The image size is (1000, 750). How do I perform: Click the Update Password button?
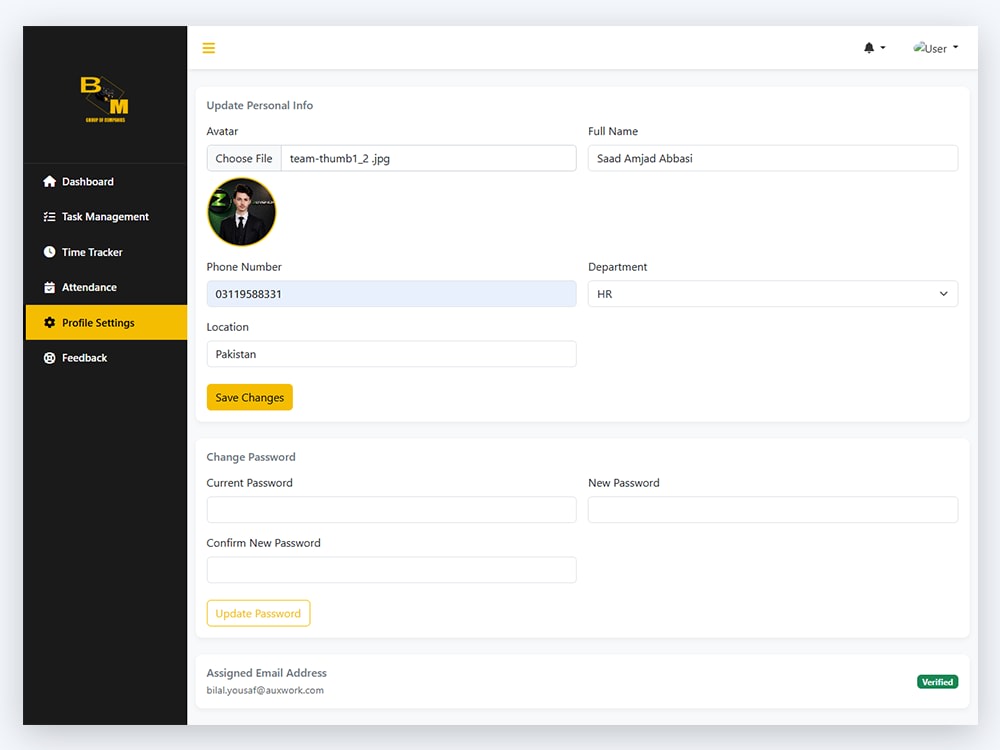pos(258,614)
